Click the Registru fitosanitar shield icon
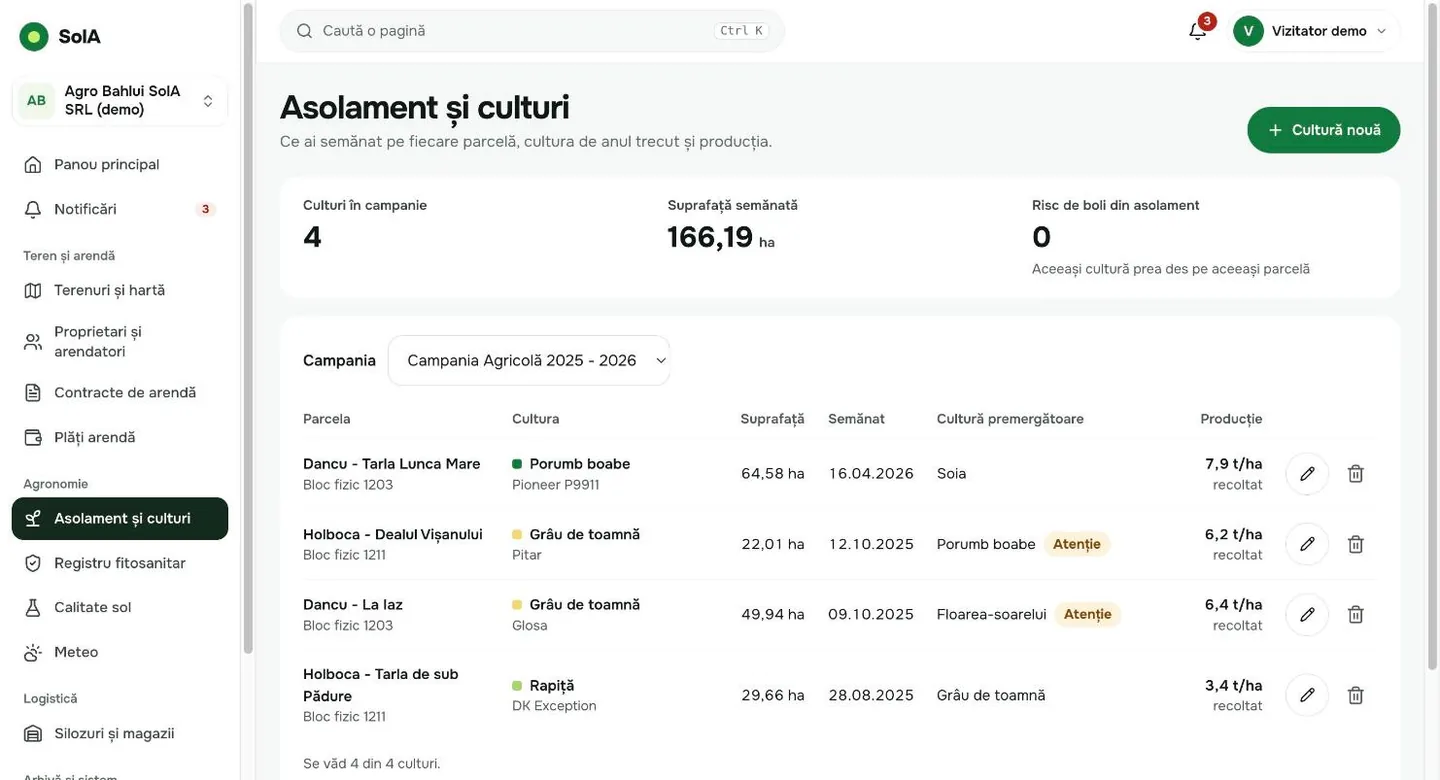The image size is (1440, 780). (x=33, y=563)
